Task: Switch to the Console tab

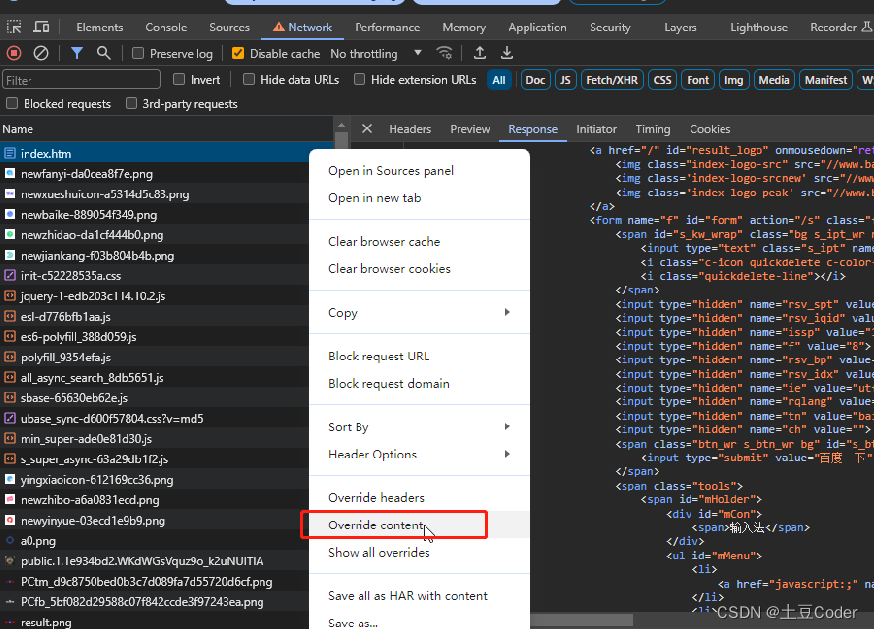Action: click(166, 27)
